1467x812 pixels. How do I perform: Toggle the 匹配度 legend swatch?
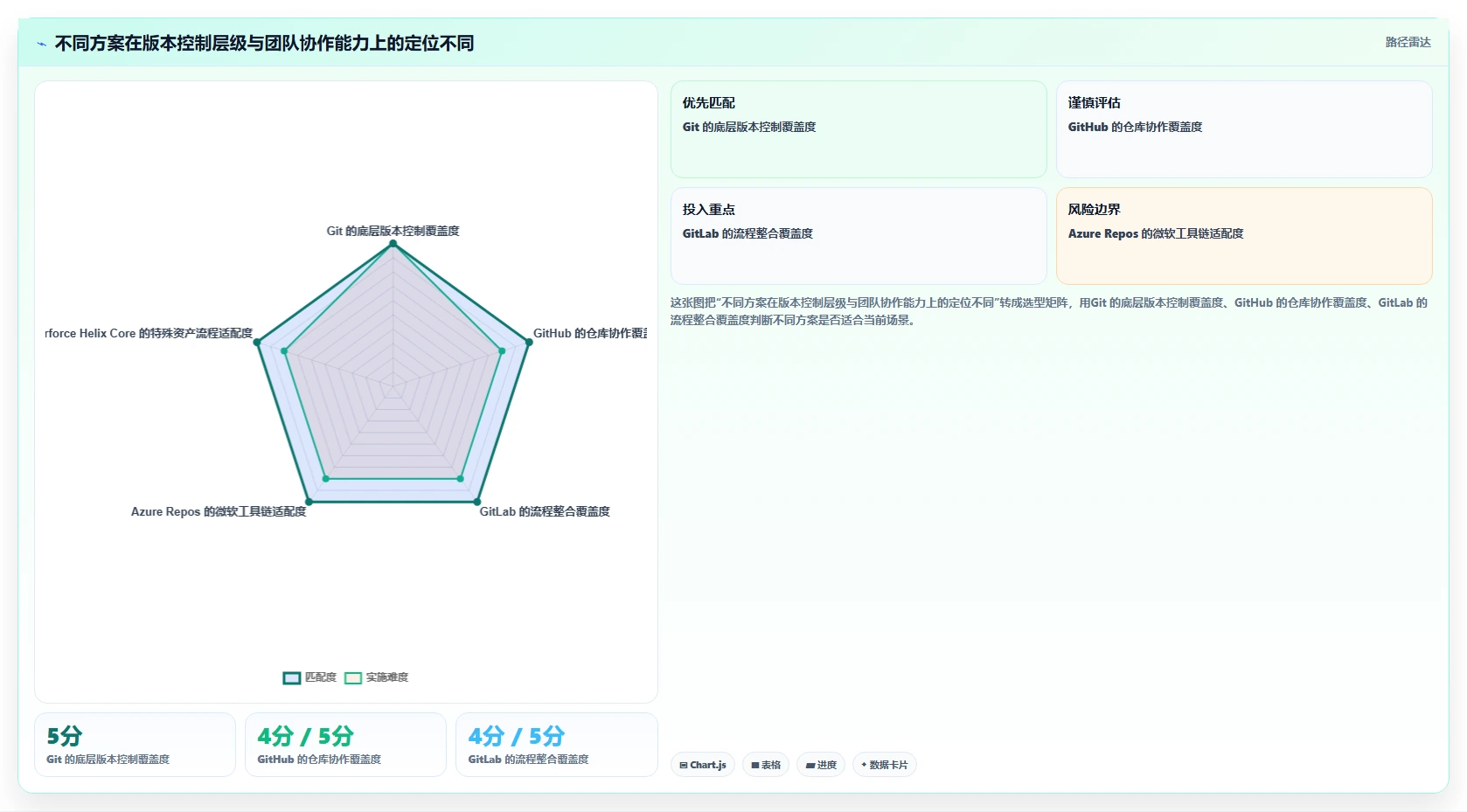pyautogui.click(x=292, y=677)
